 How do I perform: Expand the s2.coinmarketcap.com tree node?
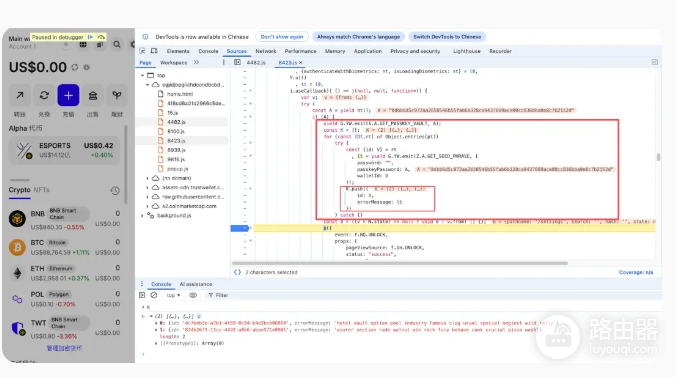[x=147, y=206]
